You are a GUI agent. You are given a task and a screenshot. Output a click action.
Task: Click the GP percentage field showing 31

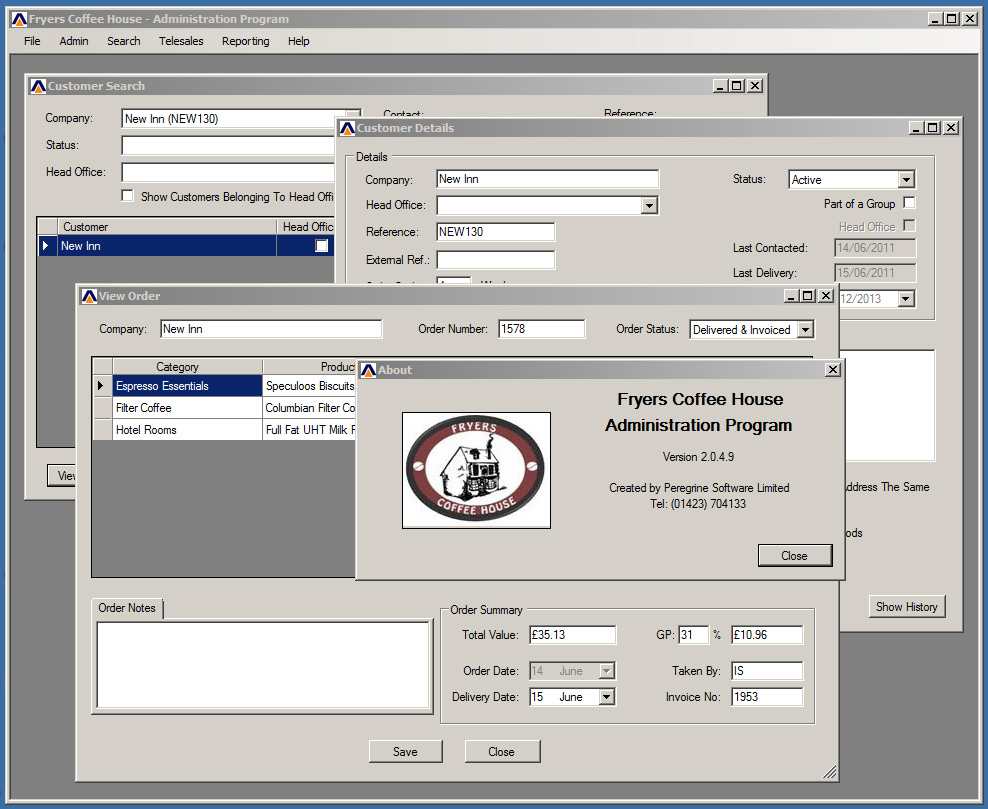click(x=694, y=635)
